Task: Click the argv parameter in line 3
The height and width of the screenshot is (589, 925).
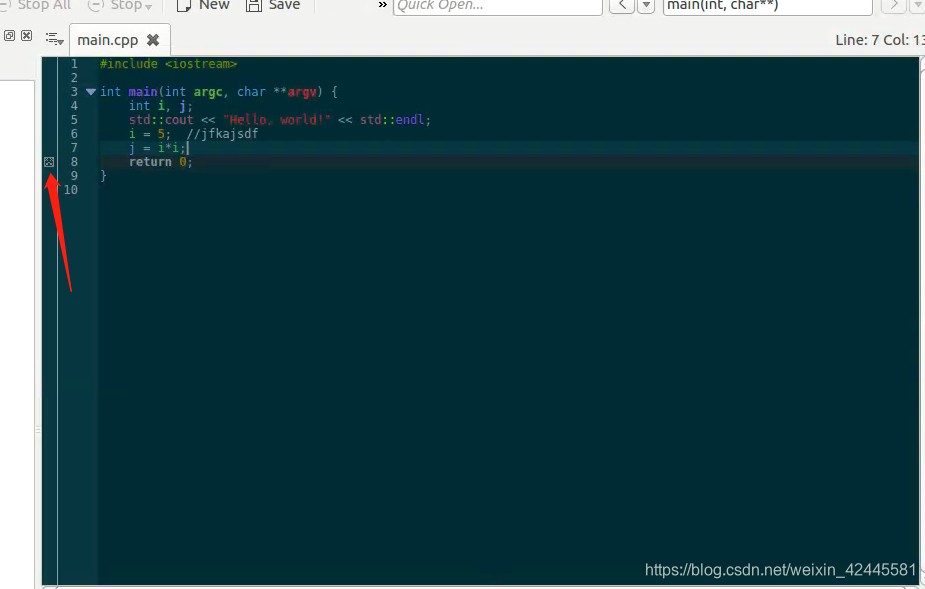Action: 302,92
